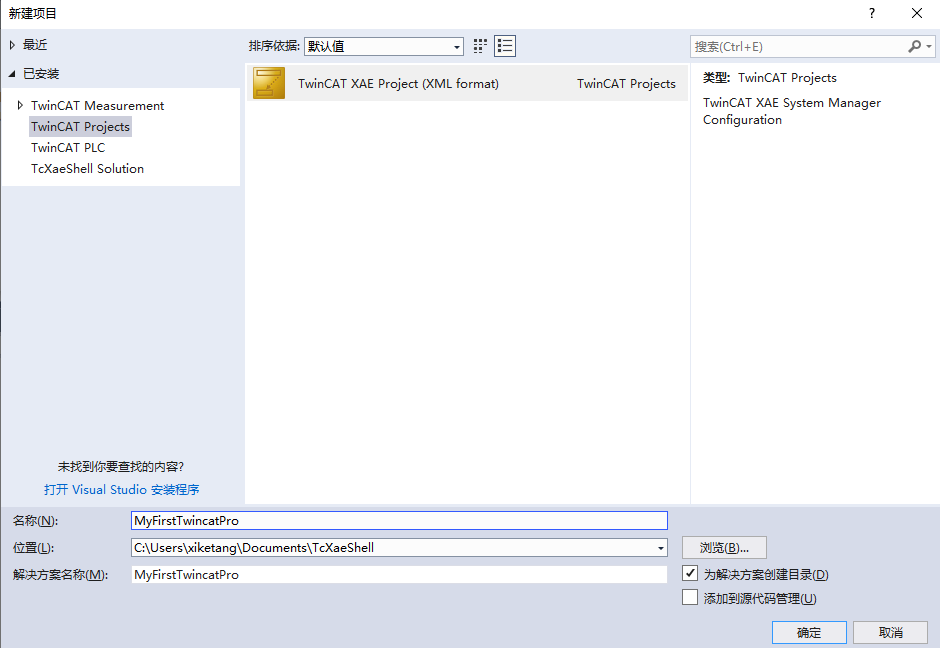
Task: Click the 确定 button
Action: click(x=809, y=632)
